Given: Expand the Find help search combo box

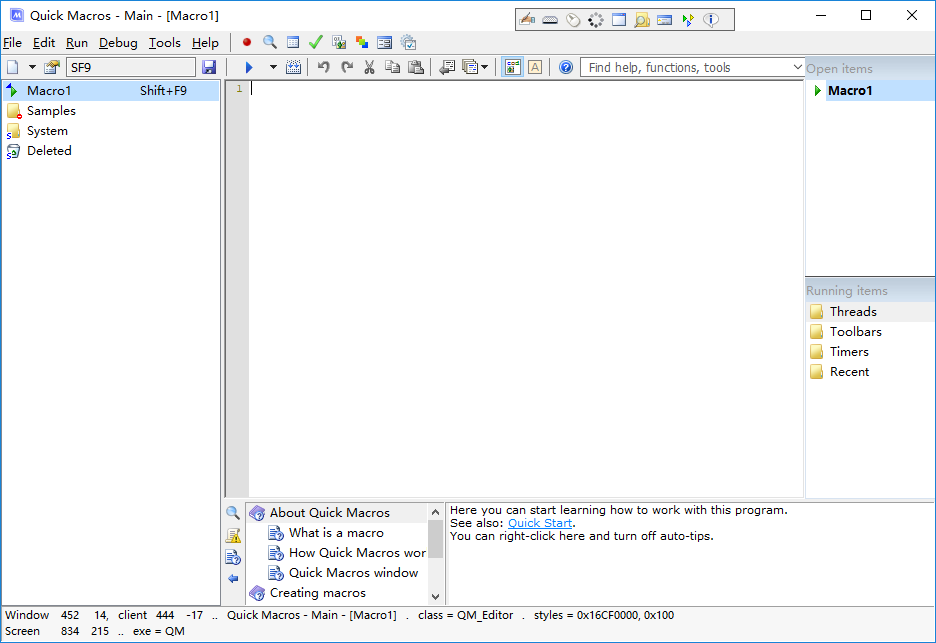Looking at the screenshot, I should point(797,67).
